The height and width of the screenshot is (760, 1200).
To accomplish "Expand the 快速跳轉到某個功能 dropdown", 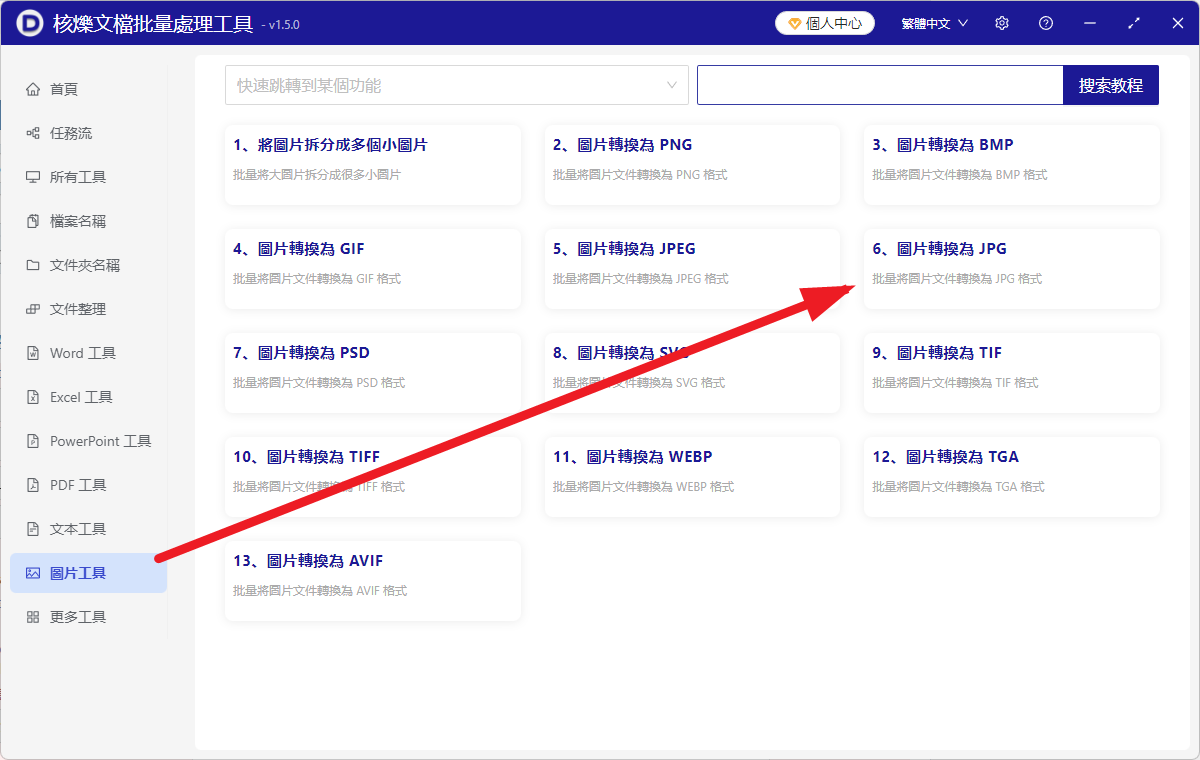I will (x=456, y=85).
